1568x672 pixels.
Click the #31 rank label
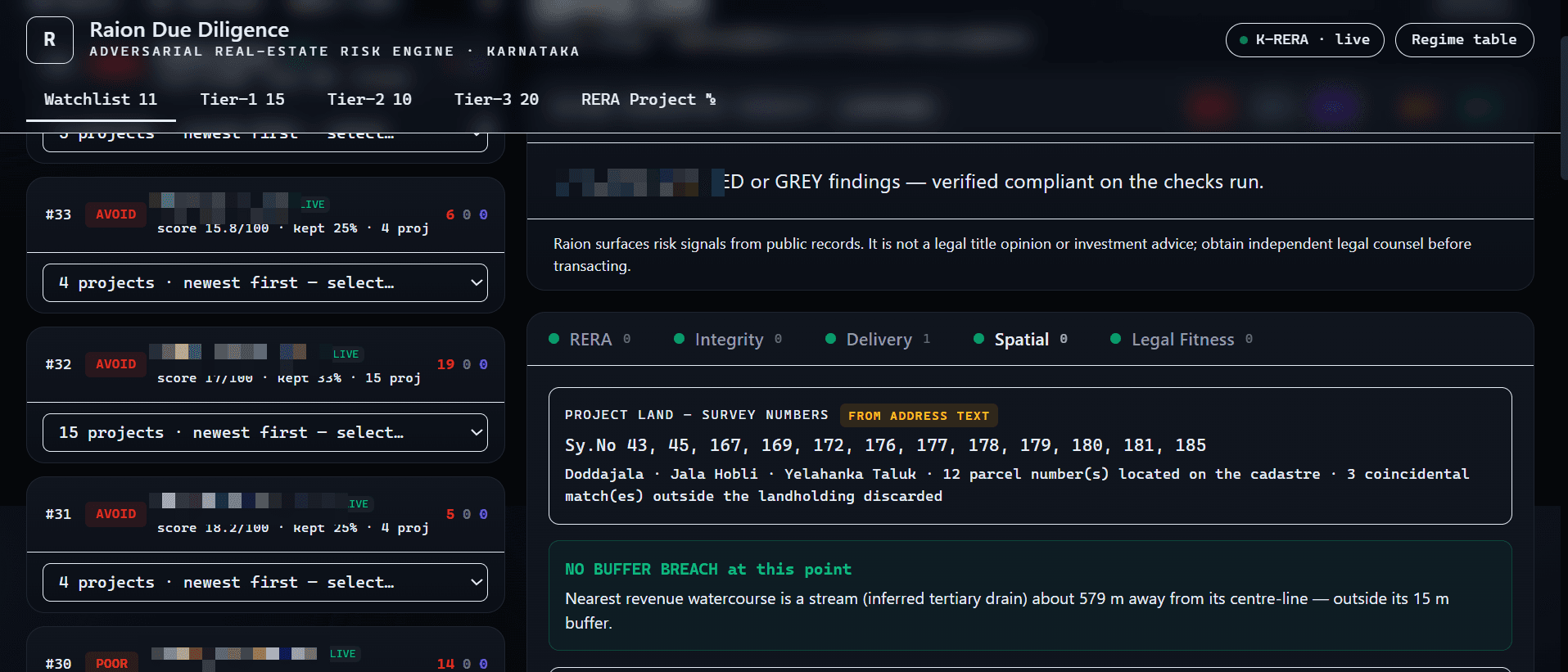coord(58,514)
